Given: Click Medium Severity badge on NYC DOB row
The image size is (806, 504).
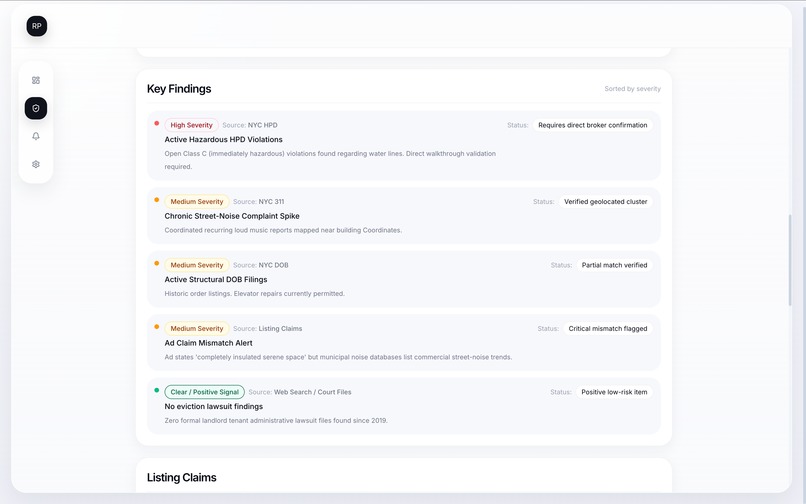Looking at the screenshot, I should click(197, 265).
